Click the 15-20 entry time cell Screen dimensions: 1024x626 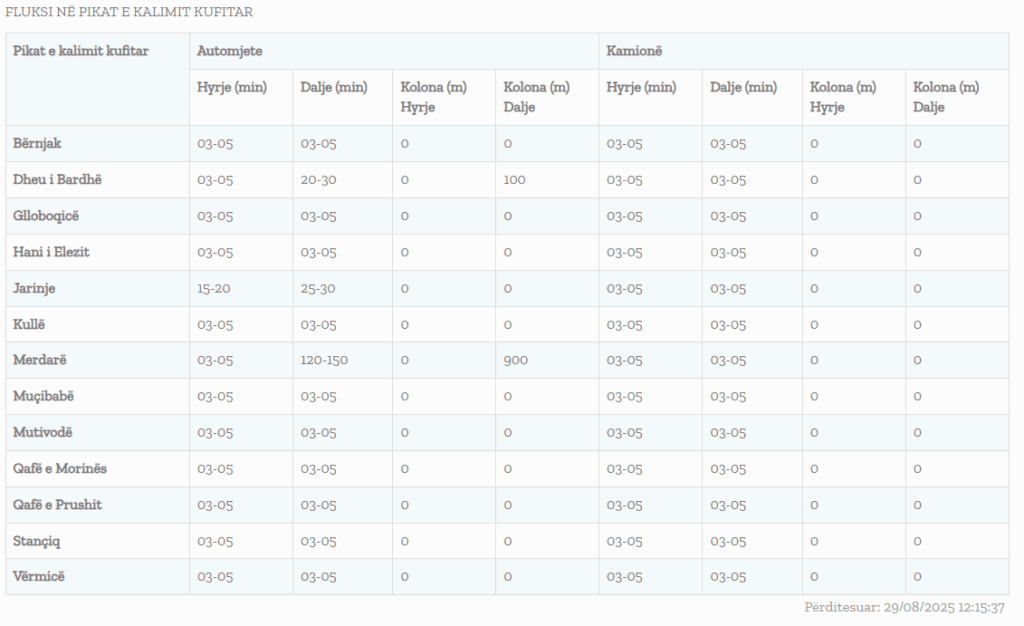[214, 288]
